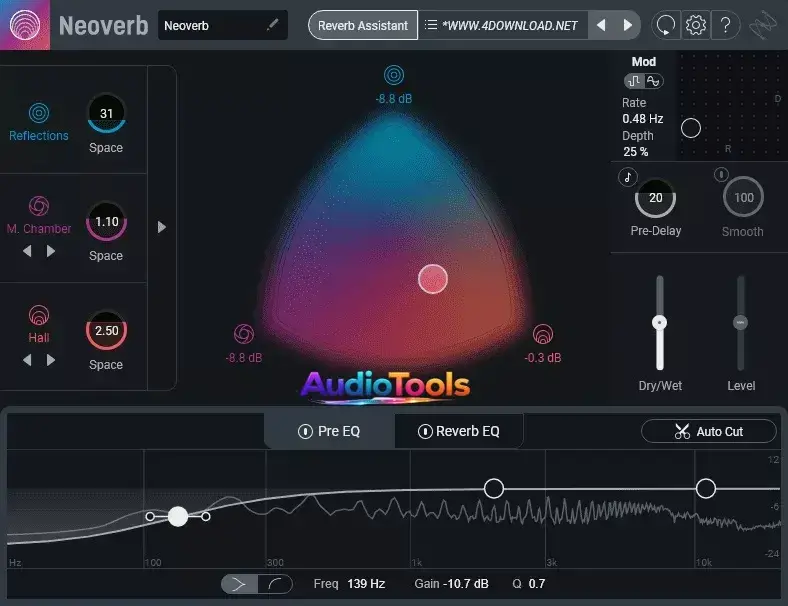Select the sine modulation shape
788x606 pixels.
pyautogui.click(x=653, y=81)
